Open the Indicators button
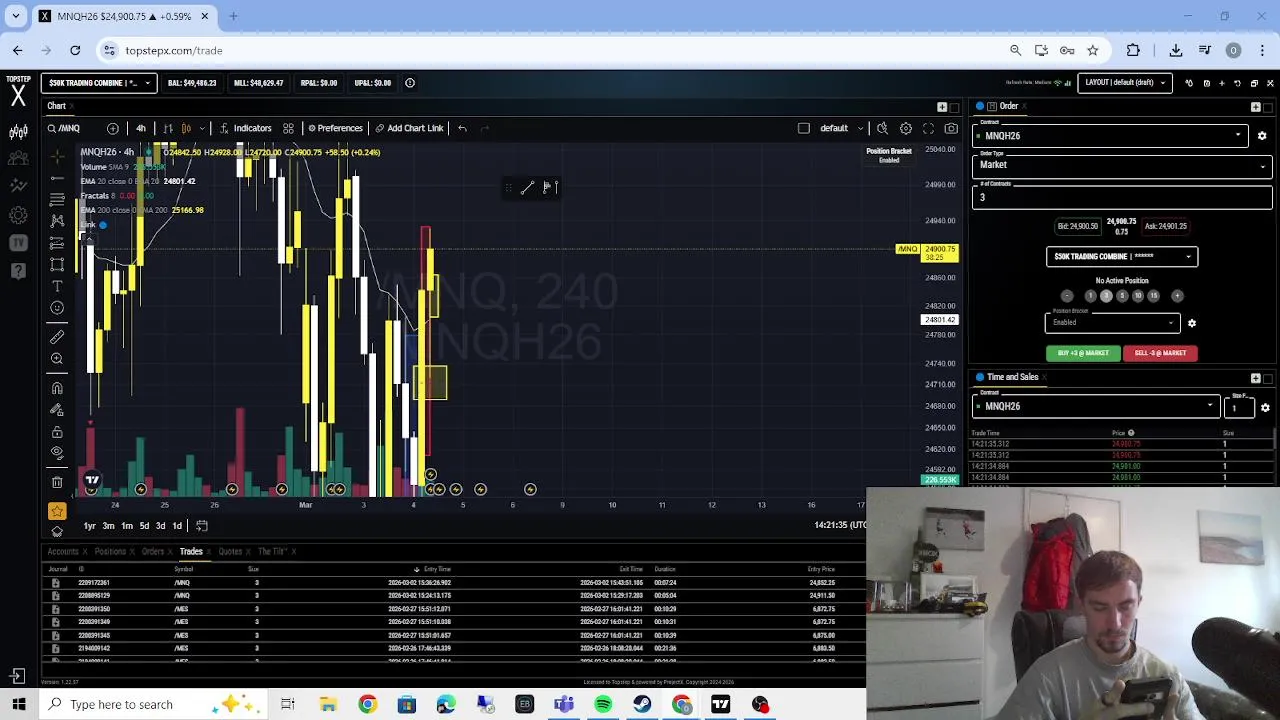 tap(246, 128)
